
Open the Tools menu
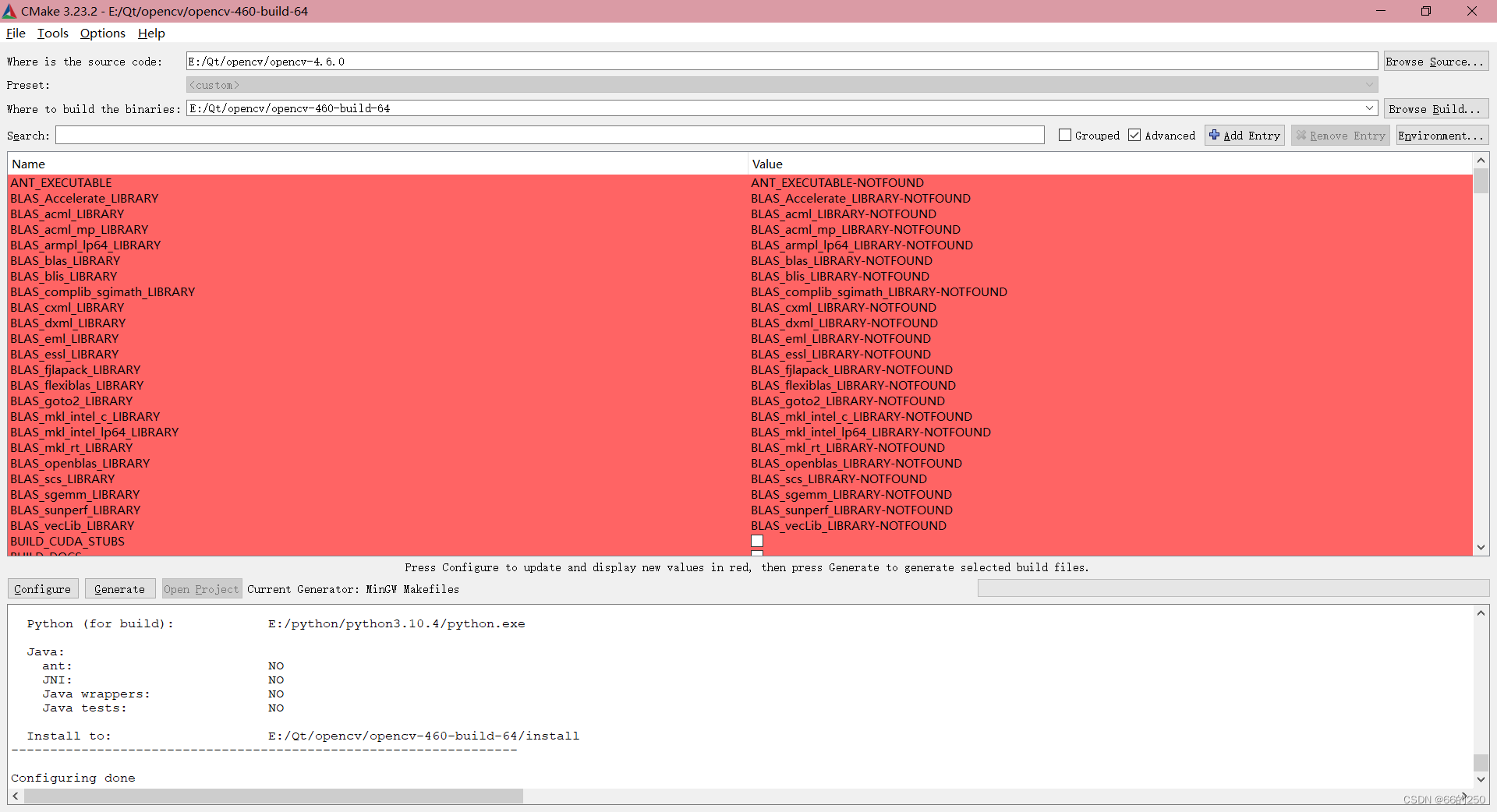point(53,33)
